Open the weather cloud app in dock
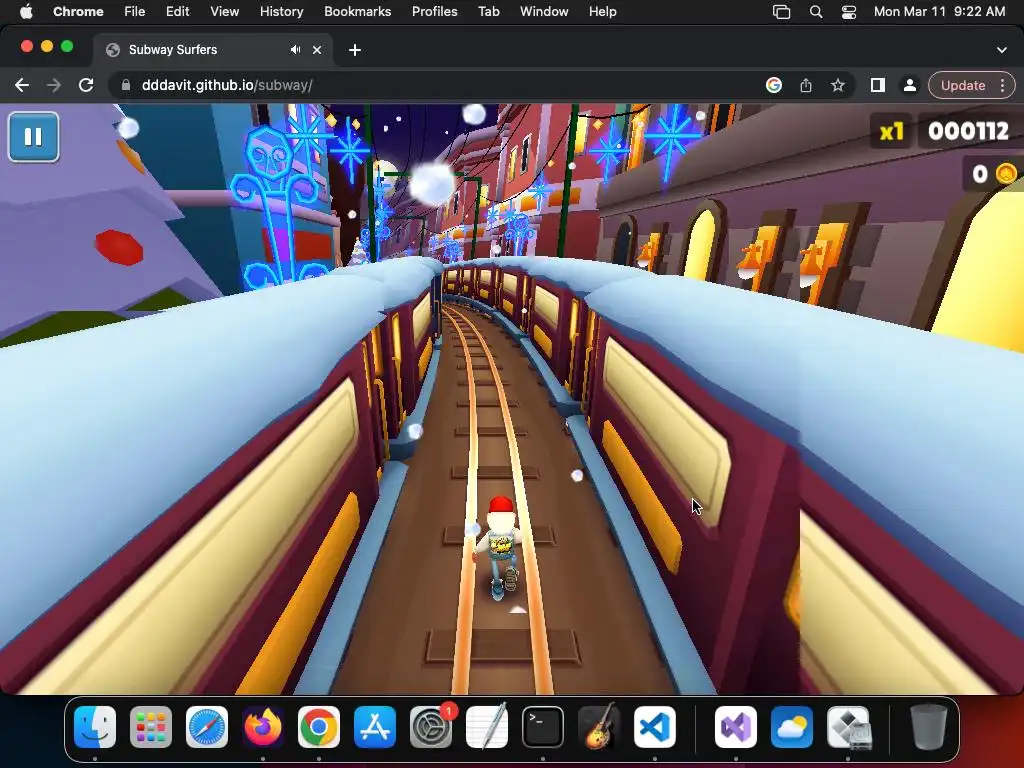This screenshot has height=768, width=1024. (792, 727)
